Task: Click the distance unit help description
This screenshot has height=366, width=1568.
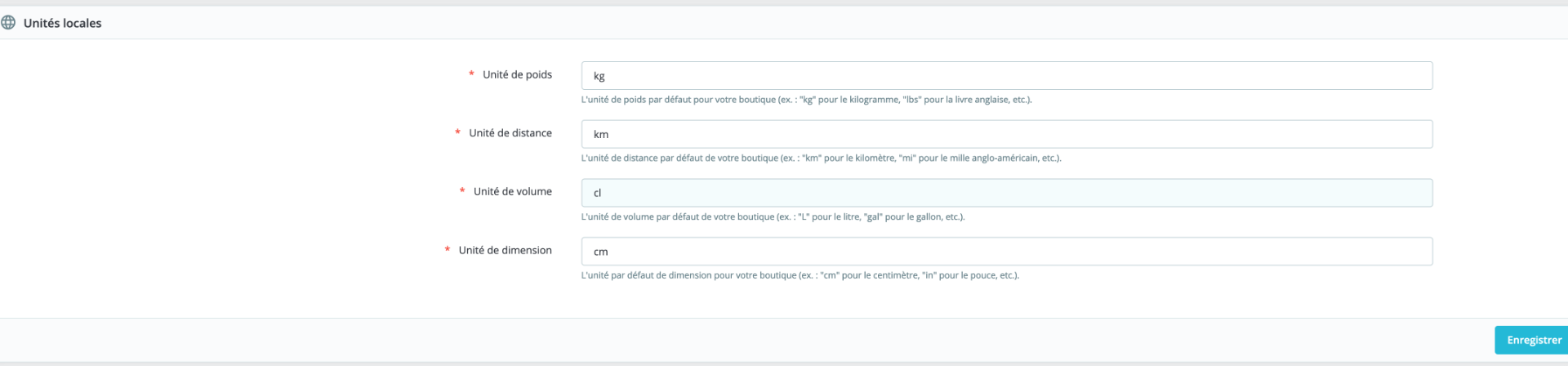Action: click(x=821, y=158)
